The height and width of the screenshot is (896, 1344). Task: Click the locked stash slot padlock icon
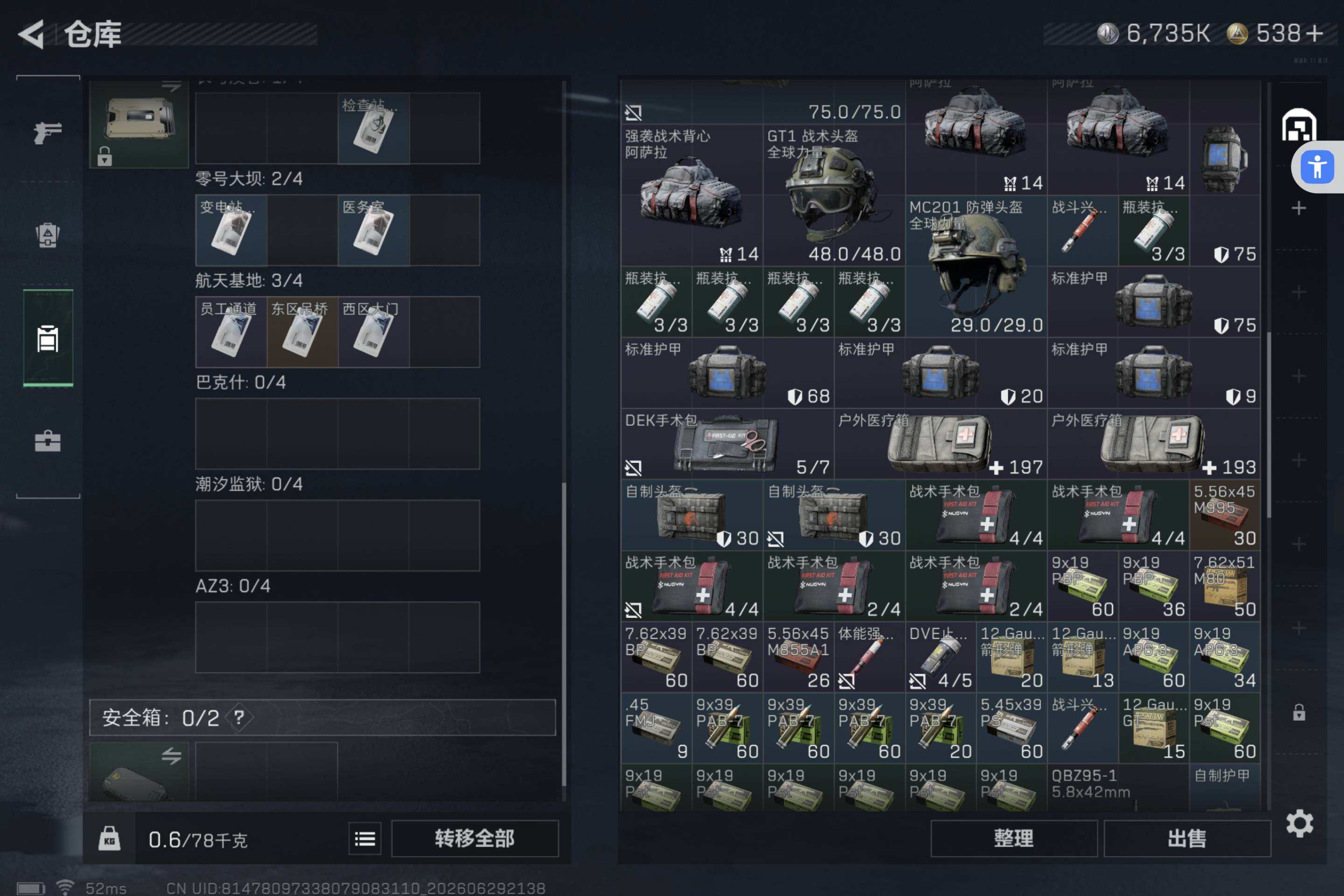tap(1299, 712)
